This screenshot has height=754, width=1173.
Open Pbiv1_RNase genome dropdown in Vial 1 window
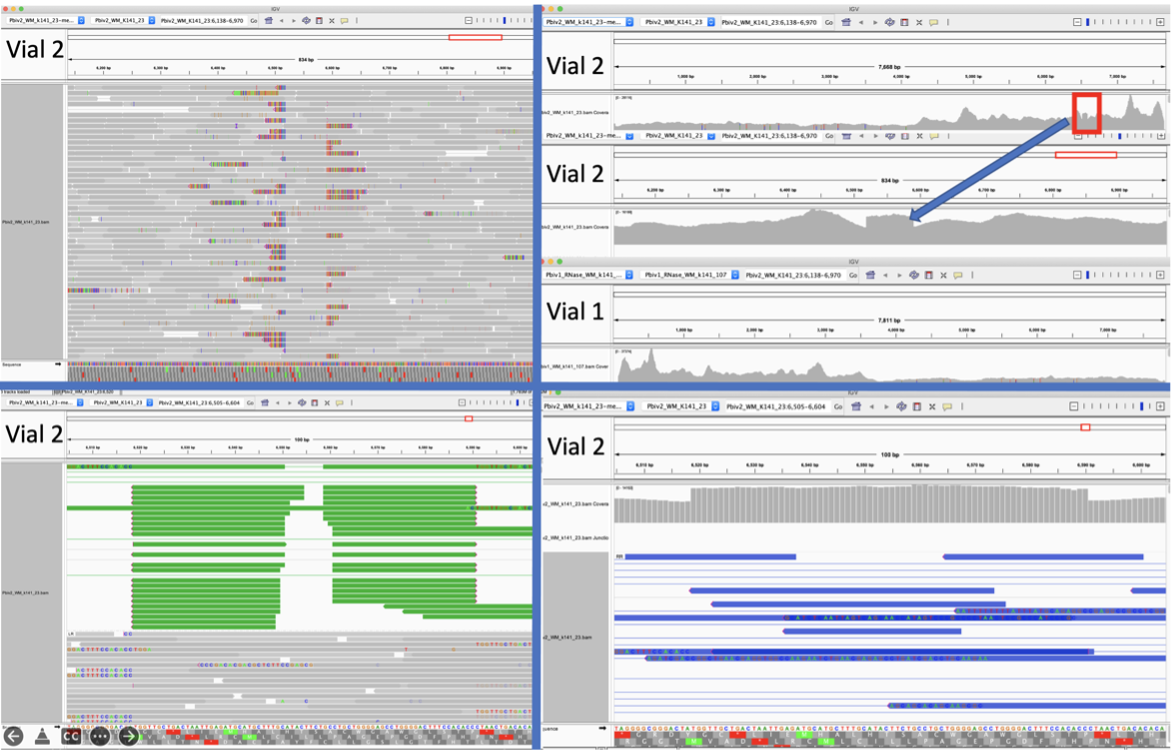tap(589, 275)
